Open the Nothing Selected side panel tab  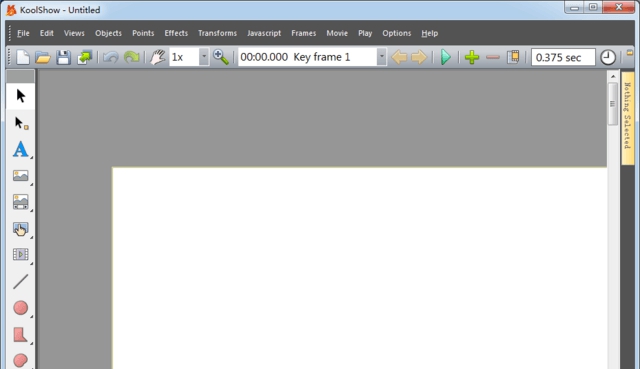[627, 118]
